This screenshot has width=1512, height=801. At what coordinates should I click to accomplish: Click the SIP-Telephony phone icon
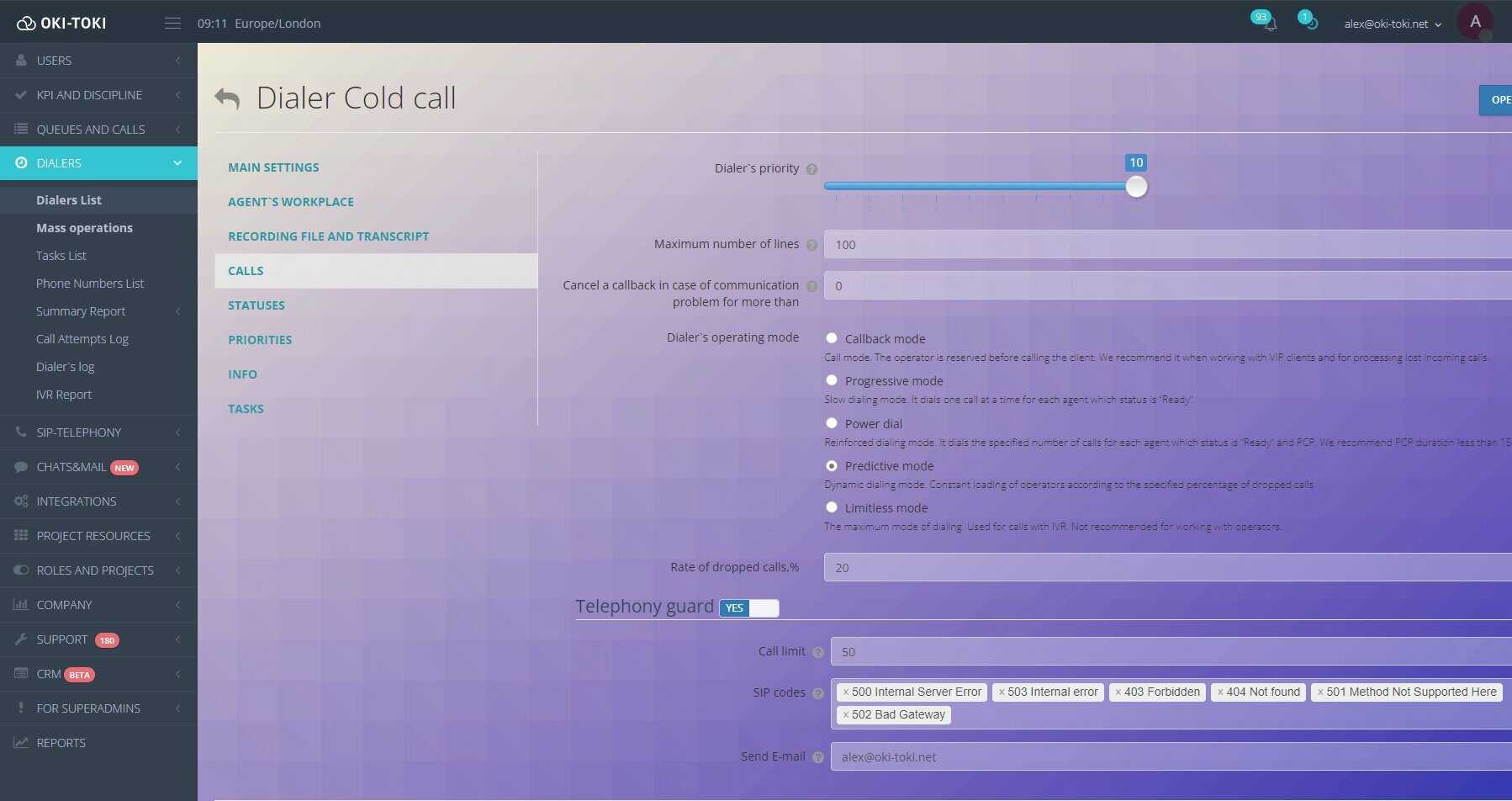pos(21,432)
